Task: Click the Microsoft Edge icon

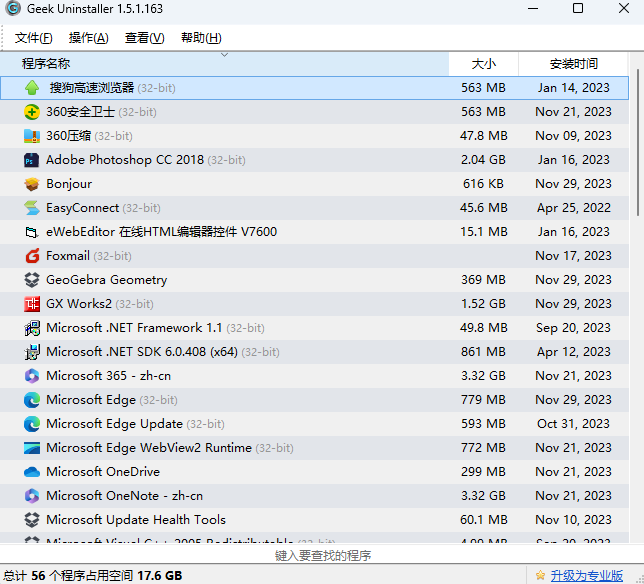Action: pyautogui.click(x=32, y=400)
